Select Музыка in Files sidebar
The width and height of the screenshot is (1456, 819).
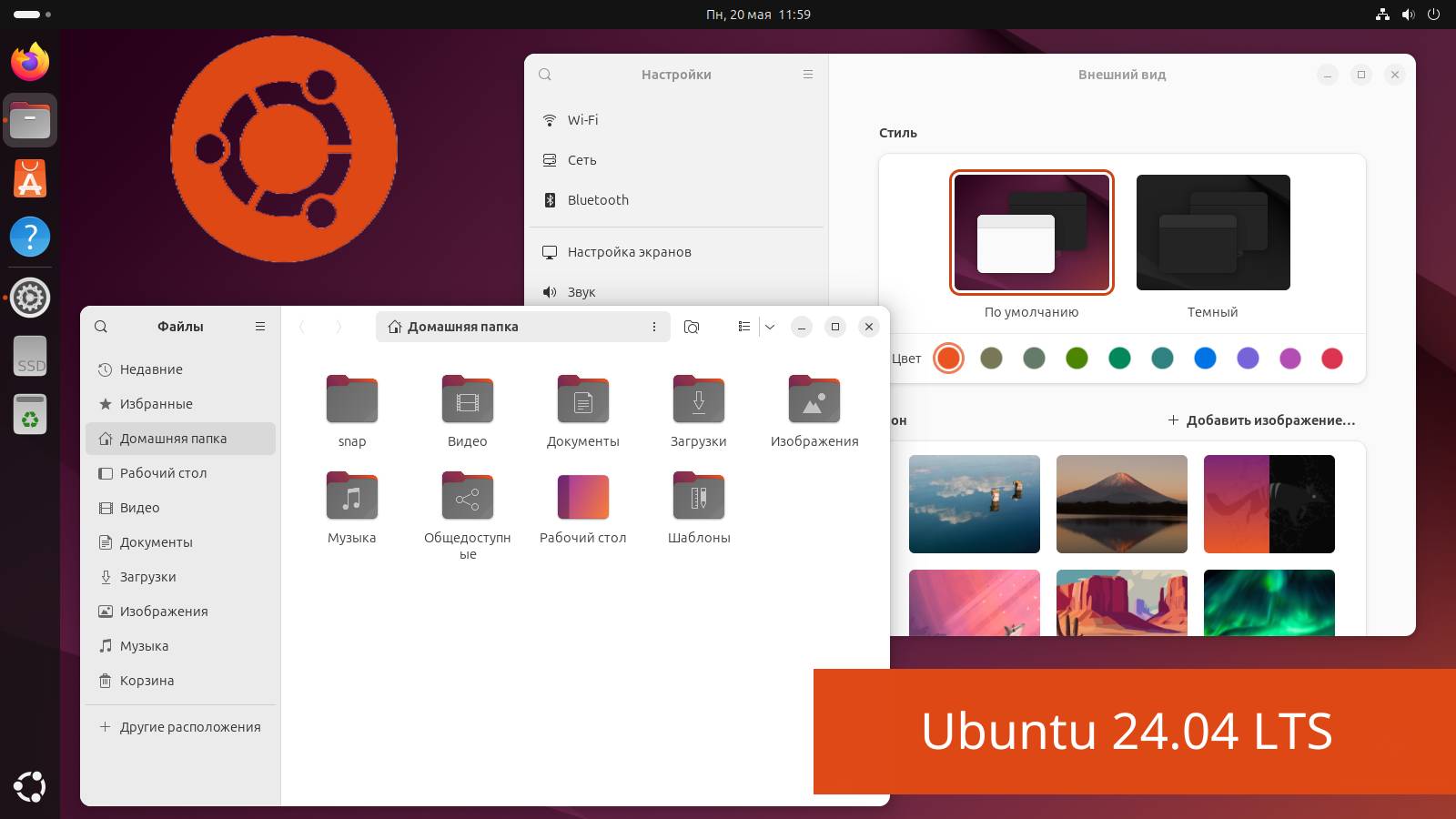[x=180, y=646]
